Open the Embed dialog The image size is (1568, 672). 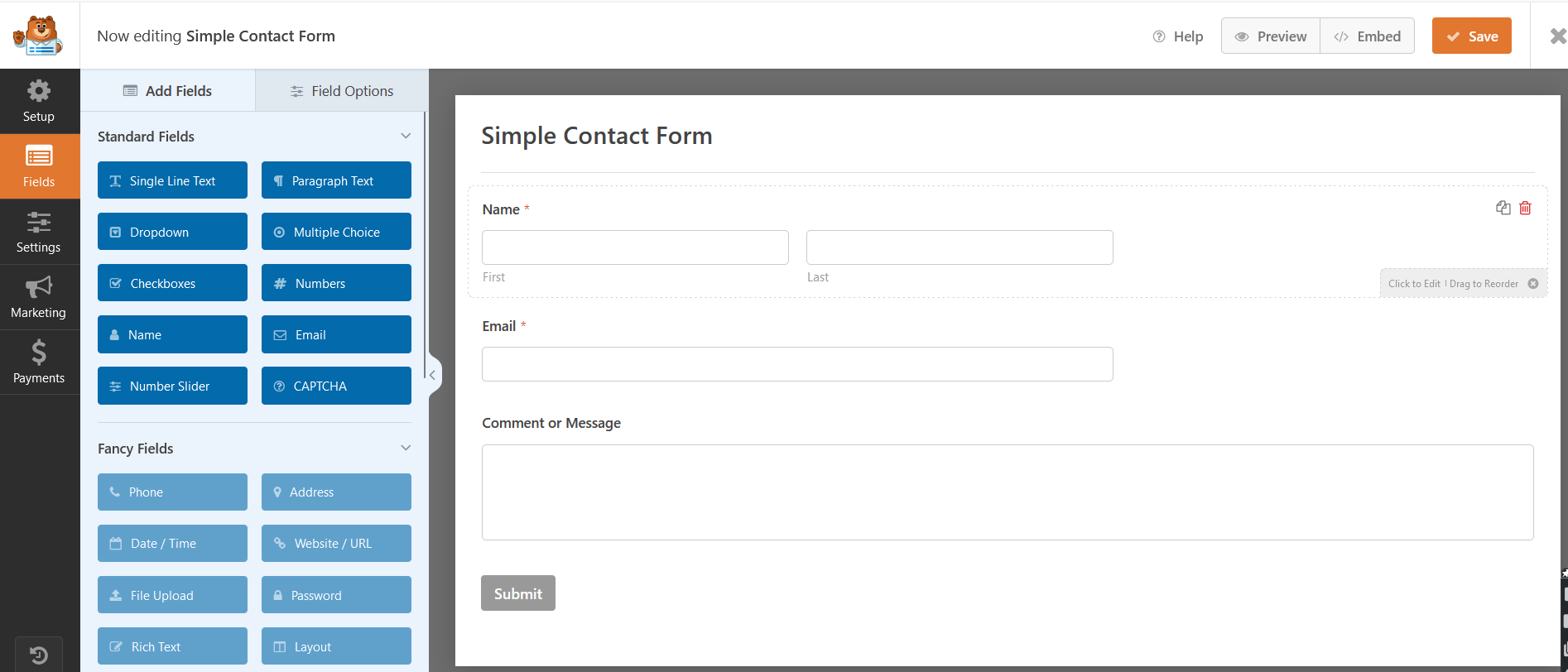pyautogui.click(x=1367, y=36)
